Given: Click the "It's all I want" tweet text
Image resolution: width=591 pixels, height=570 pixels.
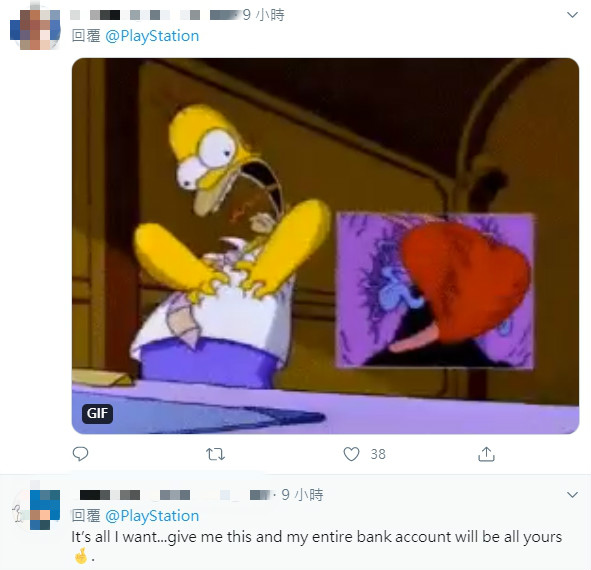Looking at the screenshot, I should tap(317, 537).
